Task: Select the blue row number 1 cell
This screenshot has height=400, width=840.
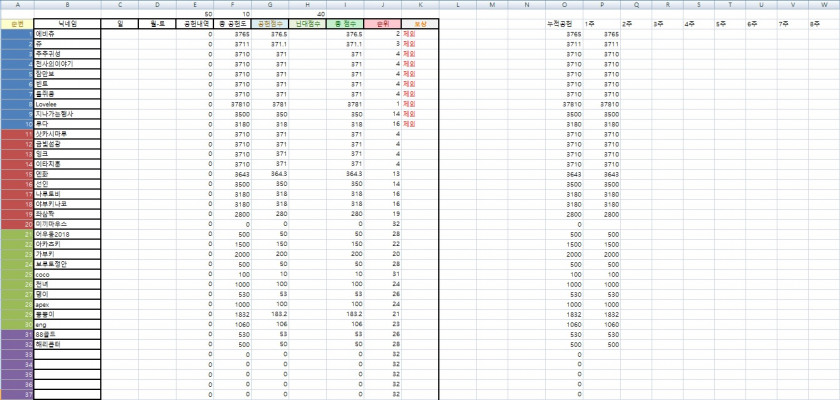Action: click(x=17, y=33)
